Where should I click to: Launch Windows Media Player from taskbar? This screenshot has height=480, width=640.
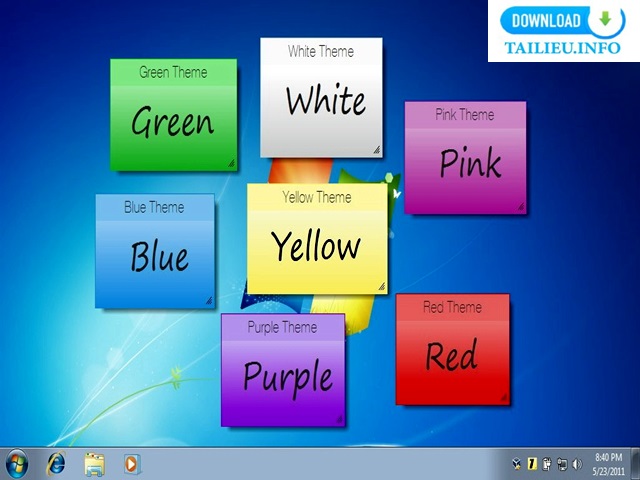click(x=132, y=464)
